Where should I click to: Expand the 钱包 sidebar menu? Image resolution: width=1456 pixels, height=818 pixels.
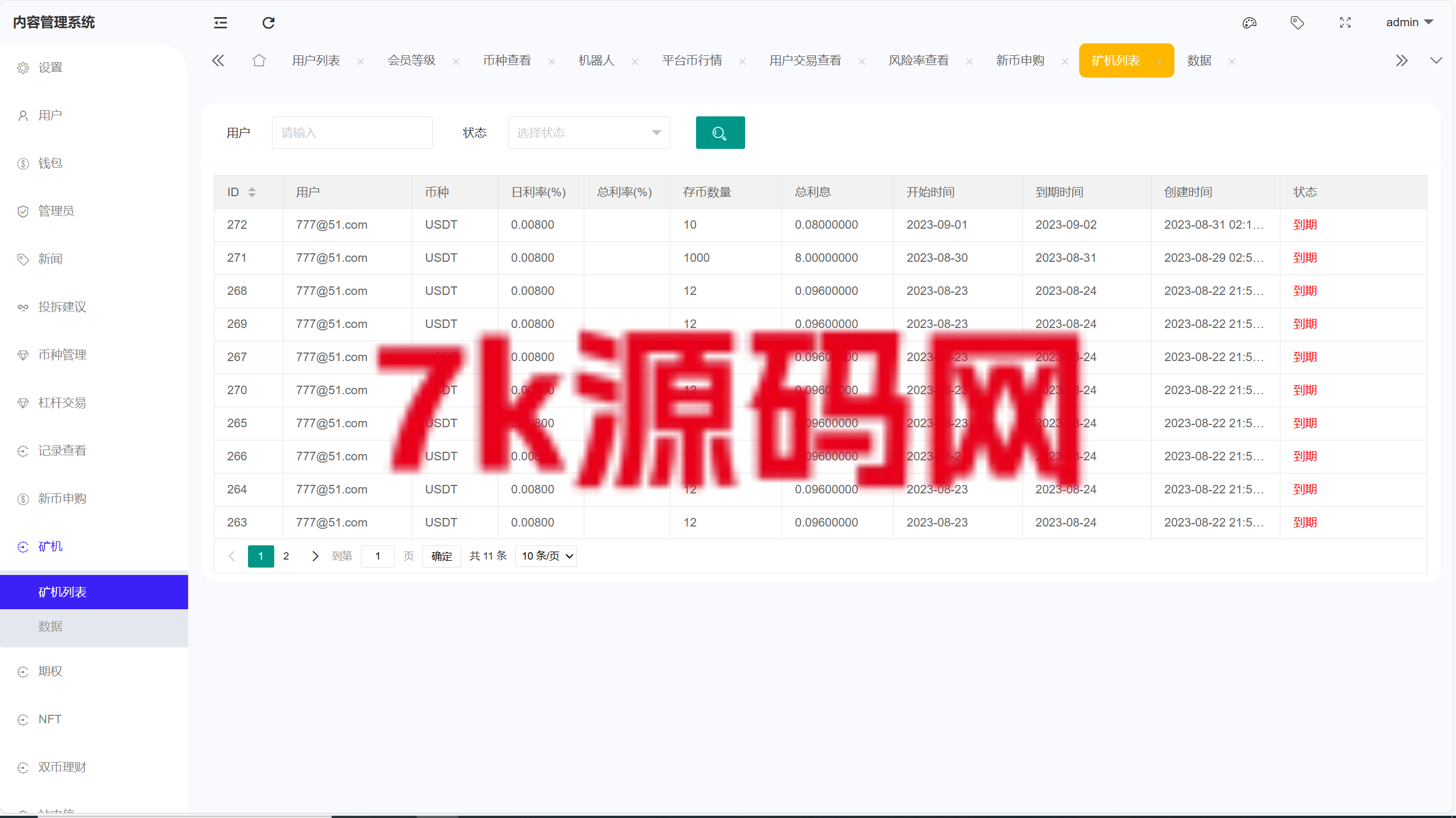coord(94,164)
